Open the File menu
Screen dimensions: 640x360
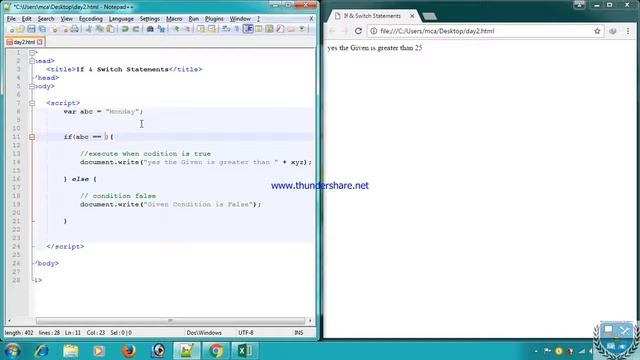click(x=11, y=19)
